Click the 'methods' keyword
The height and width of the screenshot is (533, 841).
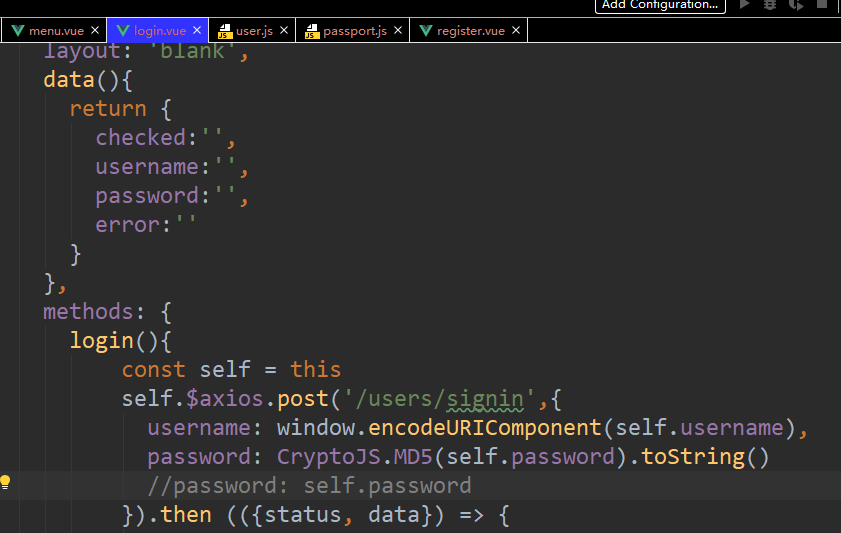[88, 312]
